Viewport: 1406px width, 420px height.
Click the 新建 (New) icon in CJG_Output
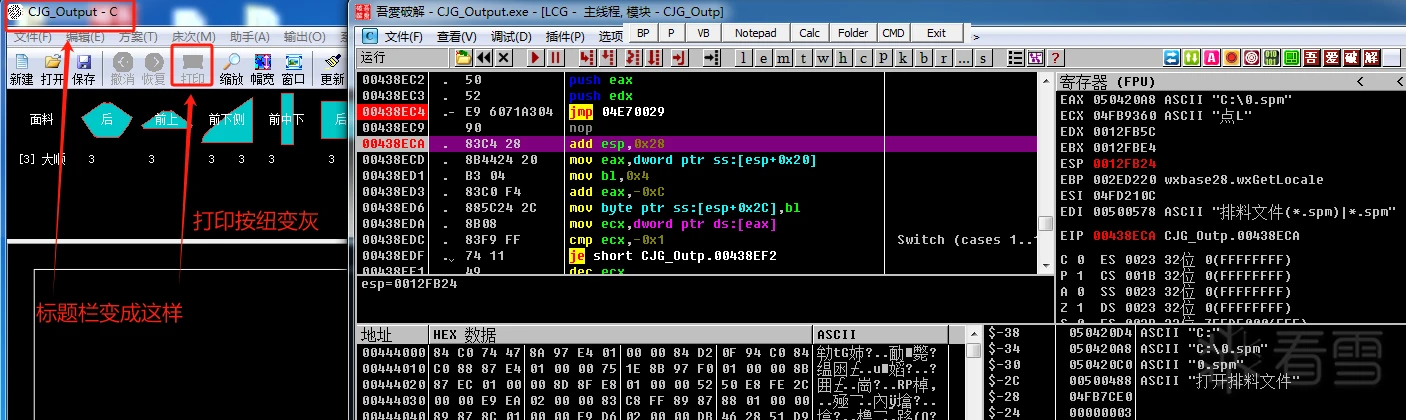pyautogui.click(x=21, y=70)
